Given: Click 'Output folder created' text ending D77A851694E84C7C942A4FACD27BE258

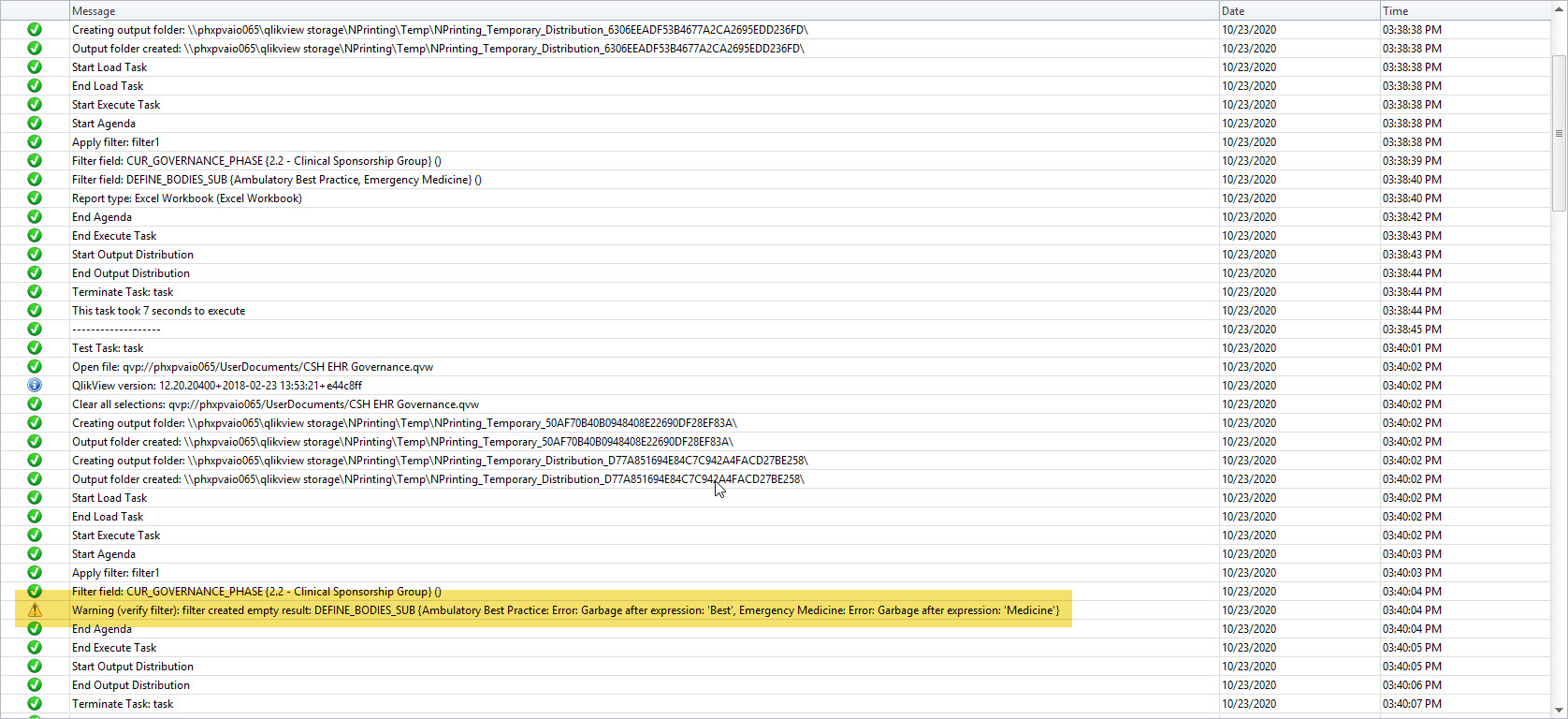Looking at the screenshot, I should [438, 479].
